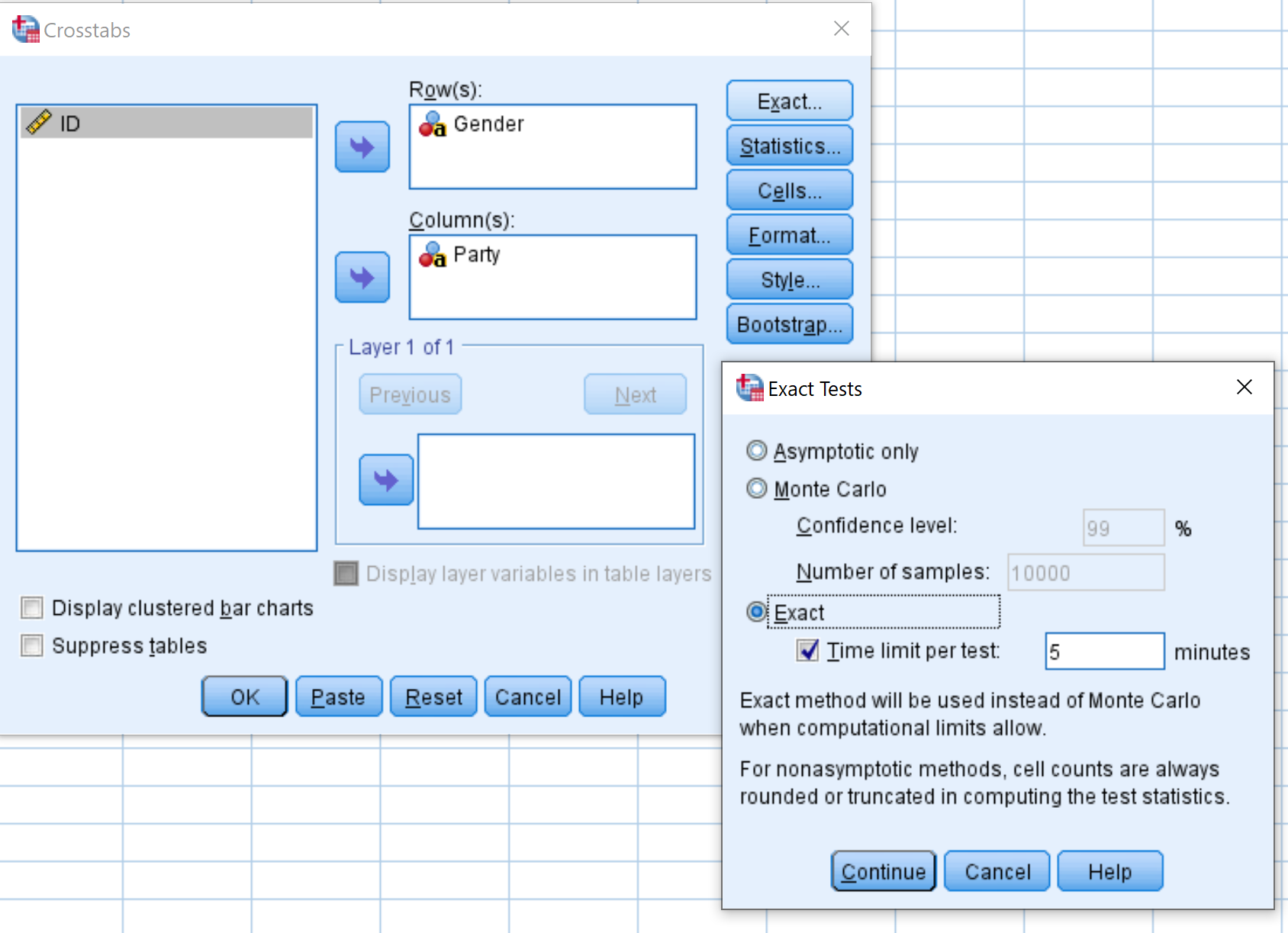The height and width of the screenshot is (933, 1288).
Task: Click the Party nominal variable icon
Action: (x=433, y=255)
